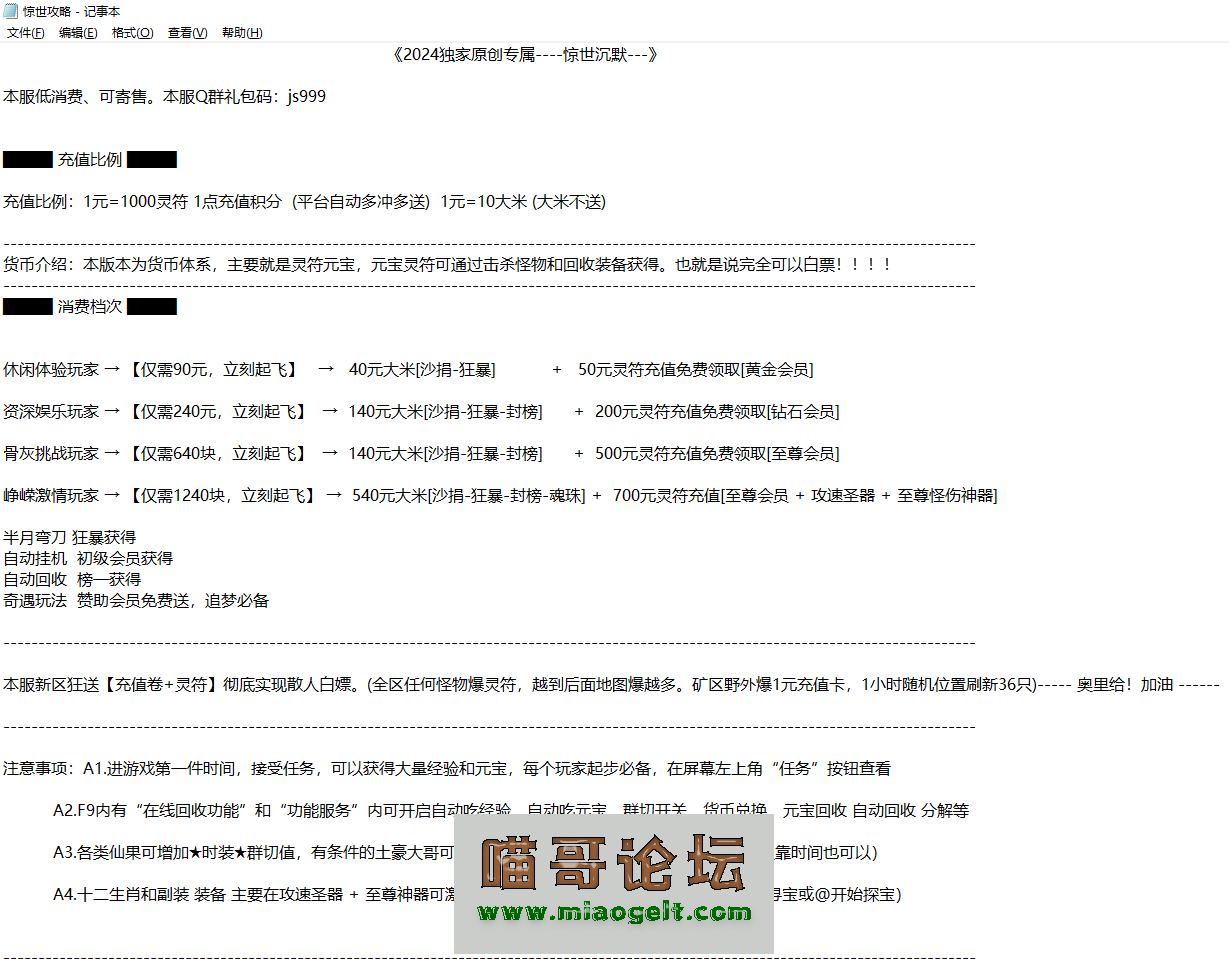1229x959 pixels.
Task: Click the 半月弯刀 狂暴获得 line
Action: click(69, 538)
